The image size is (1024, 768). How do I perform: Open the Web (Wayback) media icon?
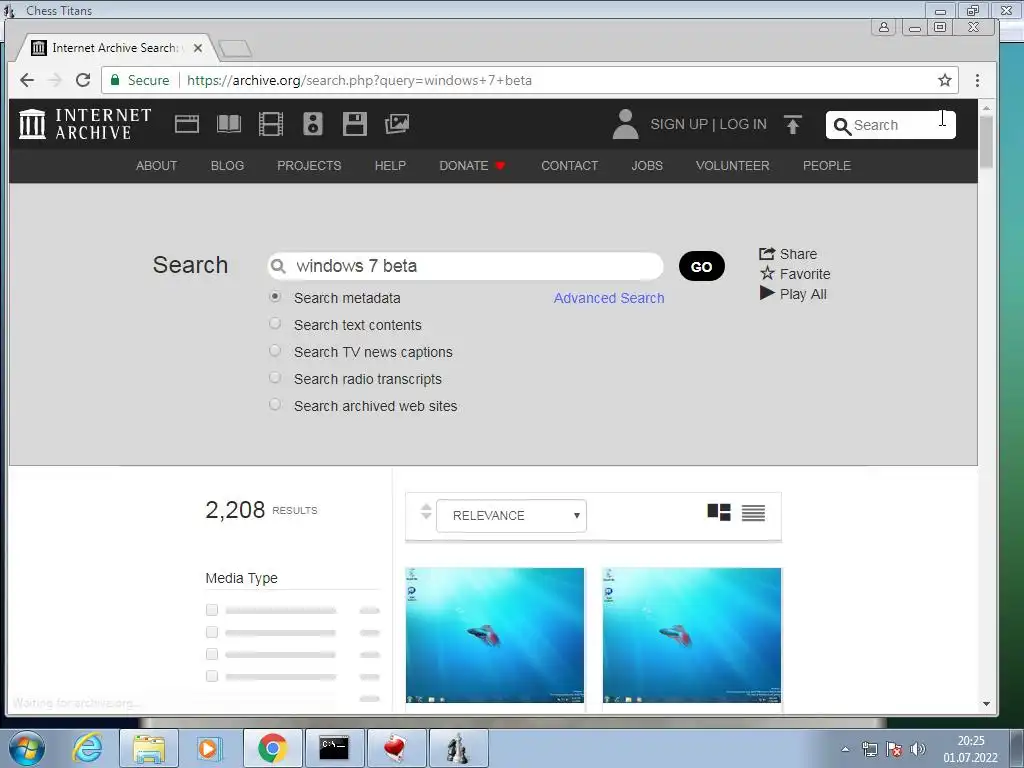pyautogui.click(x=187, y=123)
